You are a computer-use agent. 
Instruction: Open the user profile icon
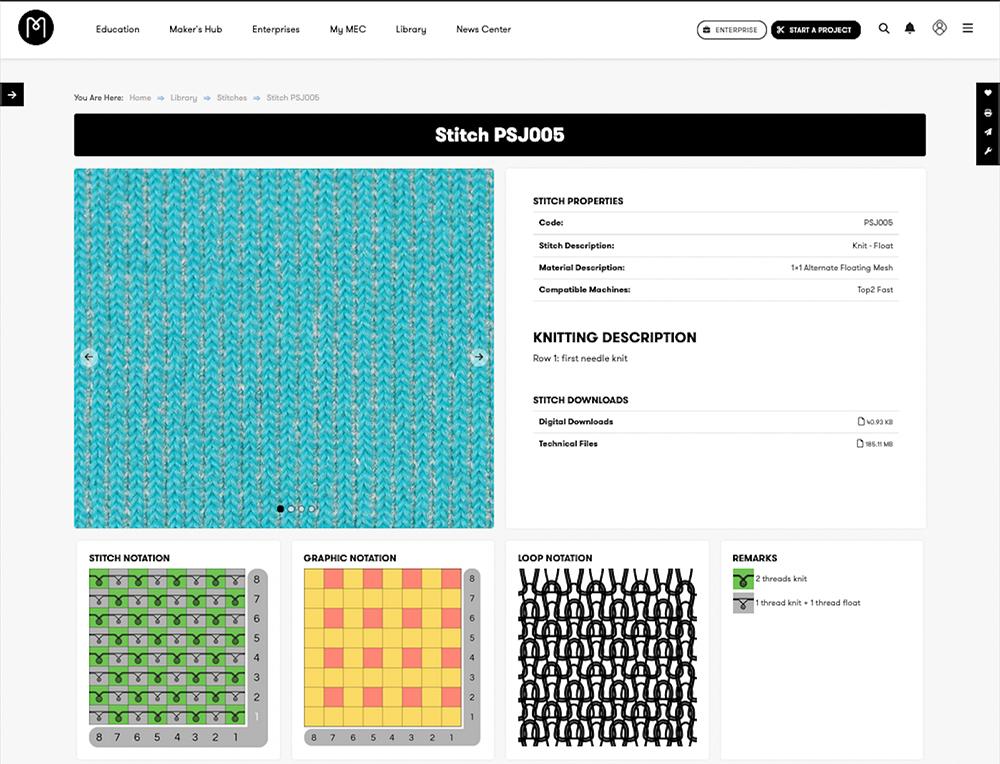coord(939,29)
